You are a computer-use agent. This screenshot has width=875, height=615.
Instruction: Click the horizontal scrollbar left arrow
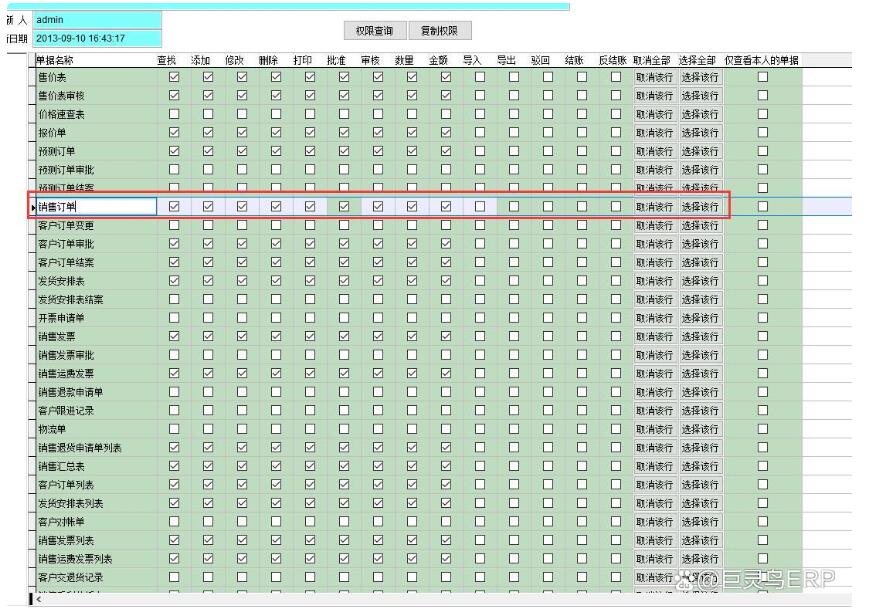coord(39,600)
